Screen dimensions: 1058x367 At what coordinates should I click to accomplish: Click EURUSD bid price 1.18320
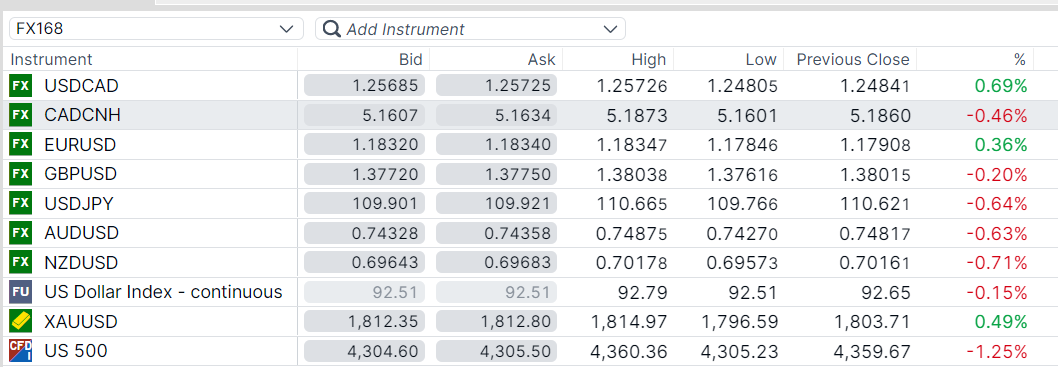[x=364, y=145]
